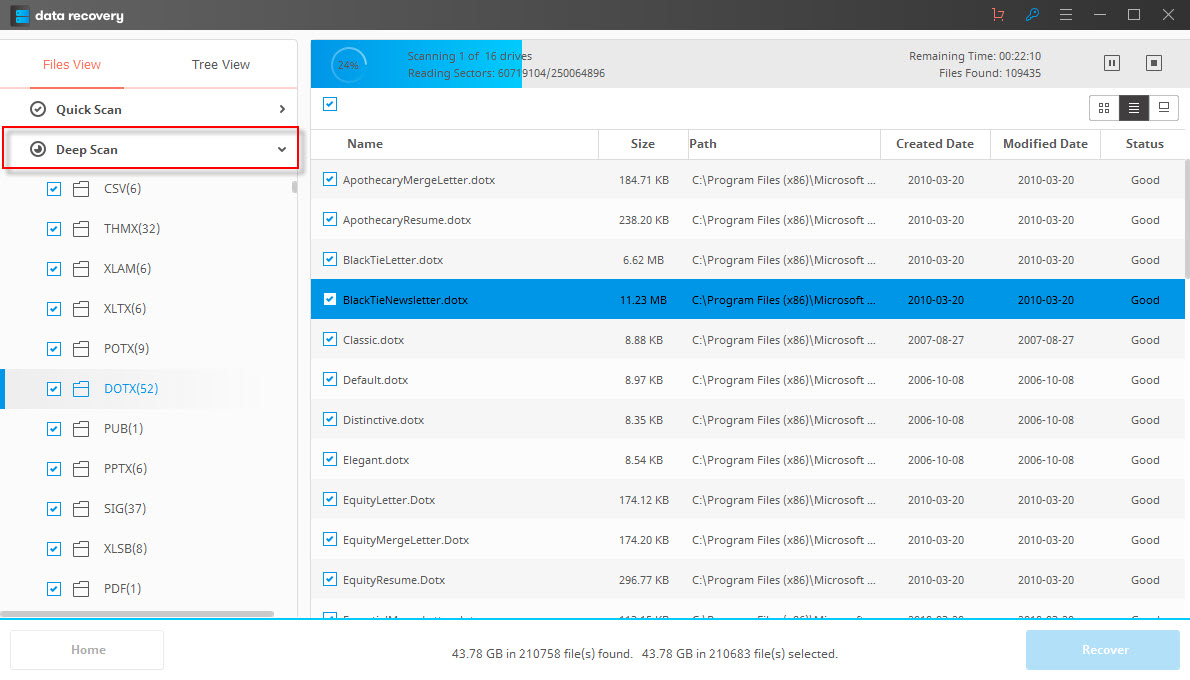
Task: Select EquityResume.Dotx file name
Action: 394,580
